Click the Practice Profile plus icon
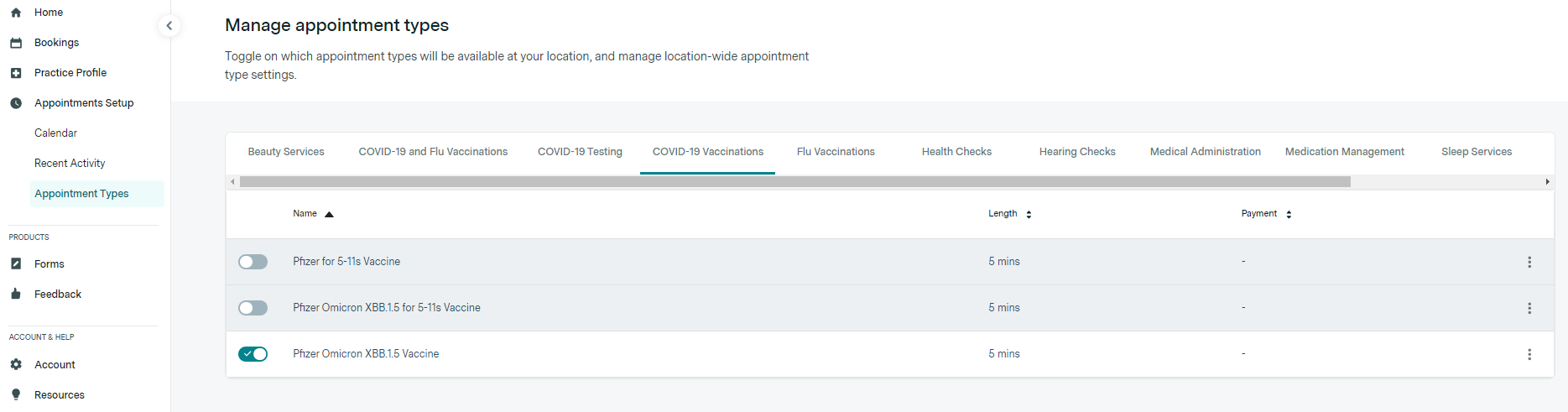The image size is (1568, 412). 16,73
